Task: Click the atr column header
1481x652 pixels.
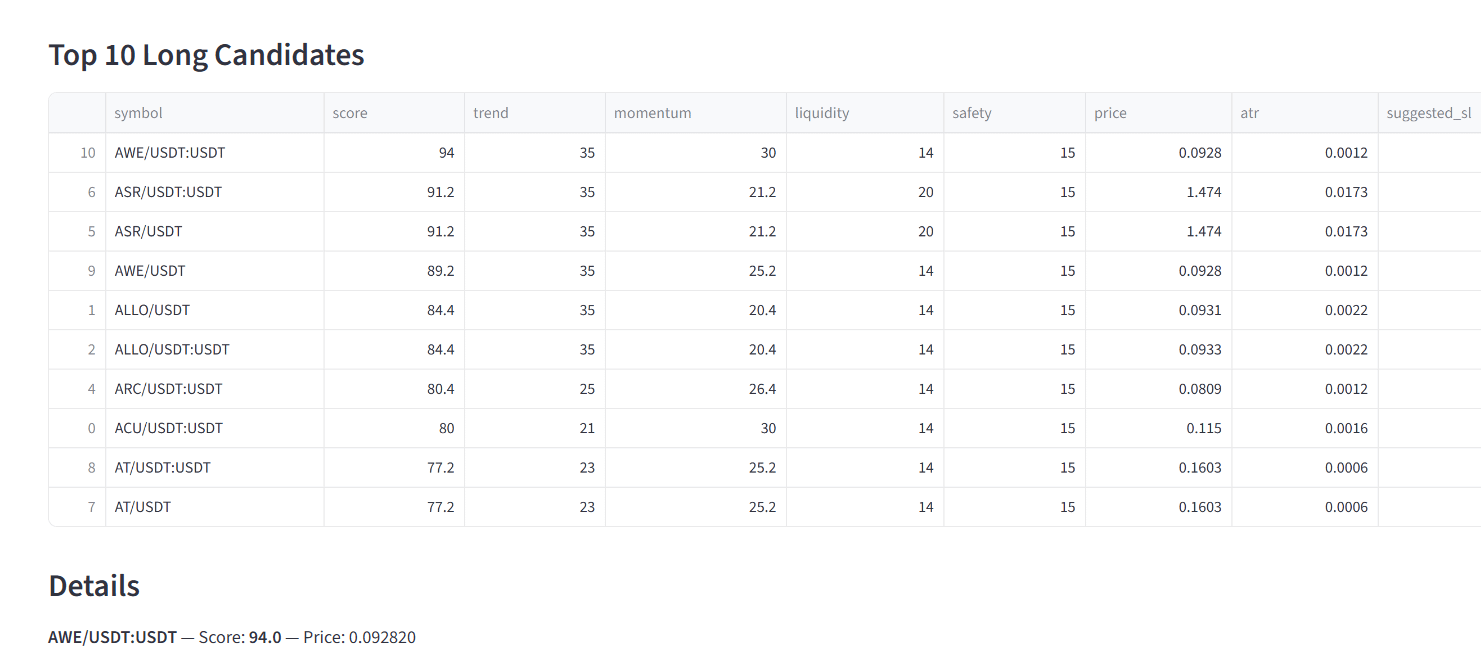Action: pyautogui.click(x=1250, y=113)
